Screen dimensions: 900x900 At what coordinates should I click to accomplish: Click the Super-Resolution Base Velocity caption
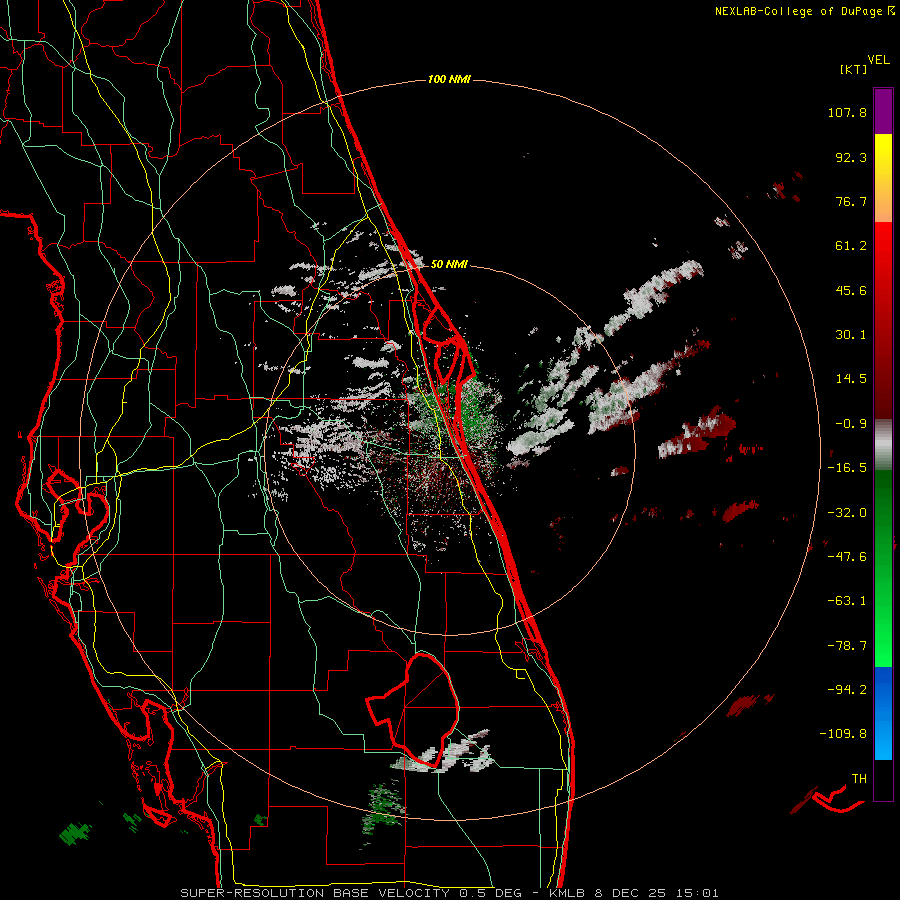coord(449,893)
